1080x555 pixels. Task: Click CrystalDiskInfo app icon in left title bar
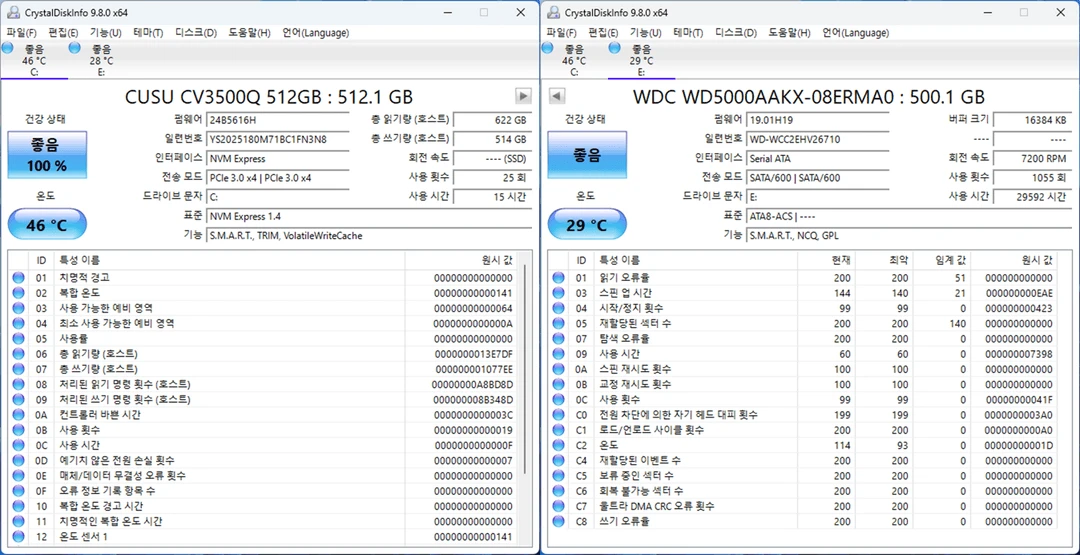pyautogui.click(x=11, y=12)
